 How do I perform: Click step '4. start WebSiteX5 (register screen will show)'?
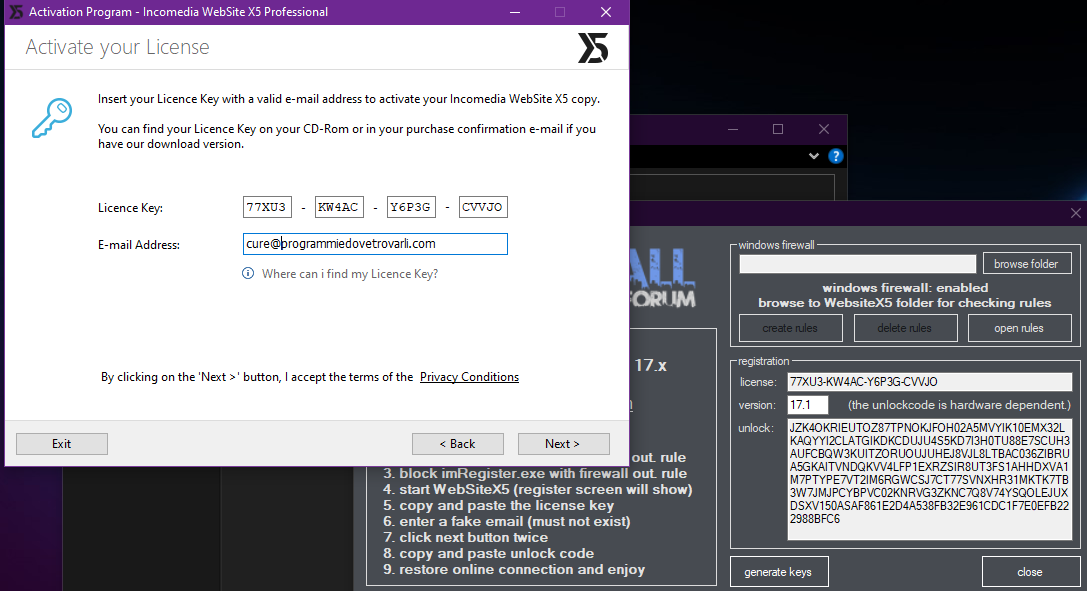pos(538,490)
